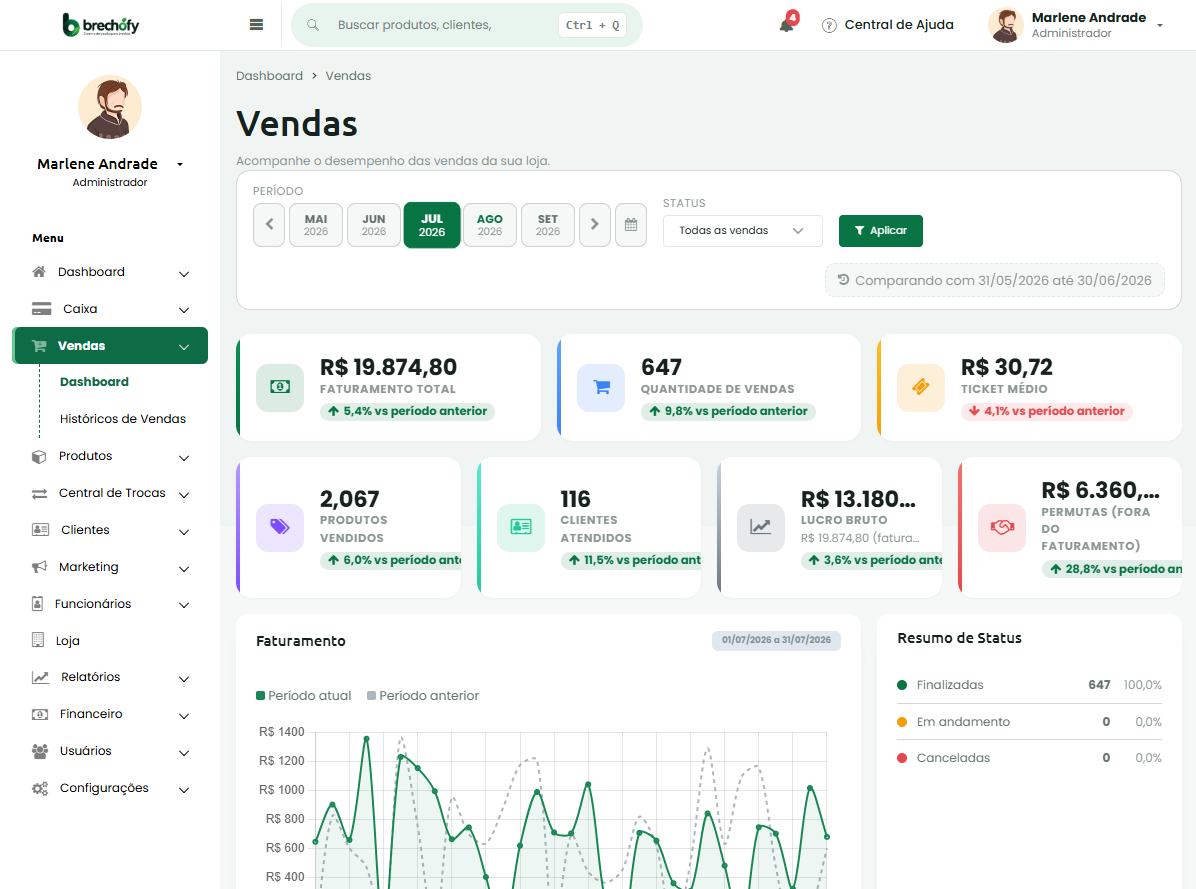
Task: Click the Vendas breadcrumb
Action: [349, 75]
